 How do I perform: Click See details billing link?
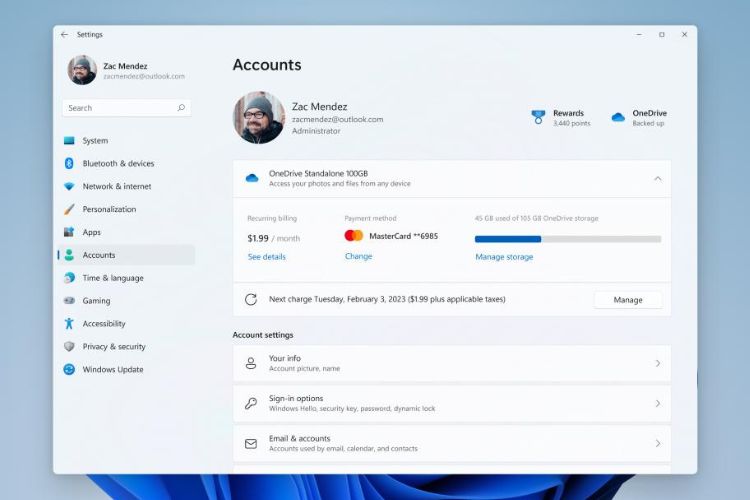[266, 257]
